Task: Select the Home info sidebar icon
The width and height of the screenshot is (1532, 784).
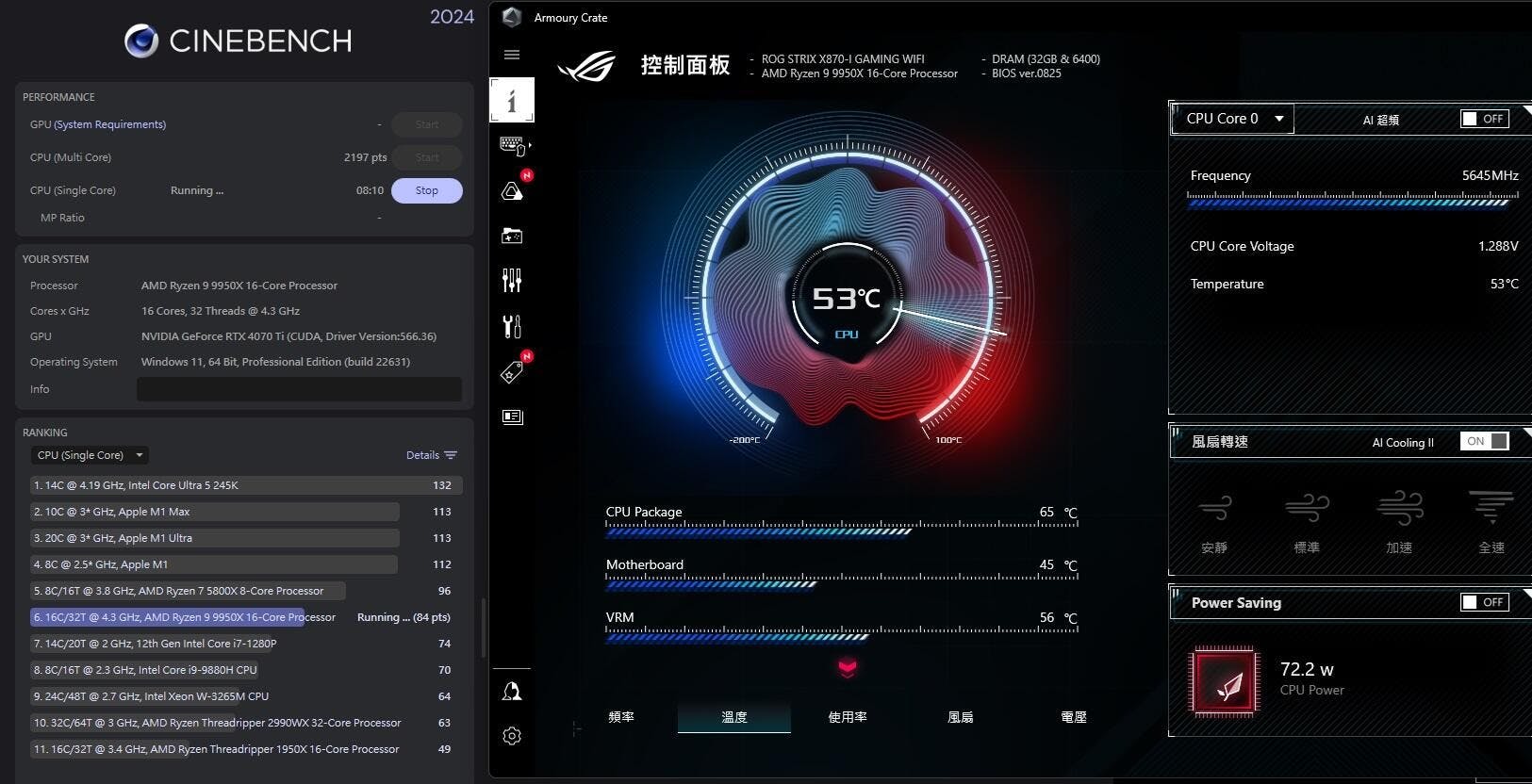Action: coord(512,100)
